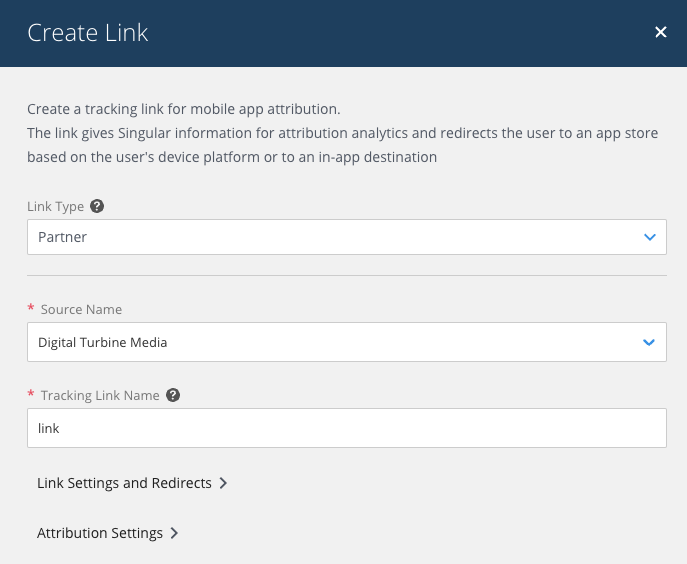This screenshot has width=687, height=564.
Task: Click red asterisk beside Source Name
Action: point(31,308)
